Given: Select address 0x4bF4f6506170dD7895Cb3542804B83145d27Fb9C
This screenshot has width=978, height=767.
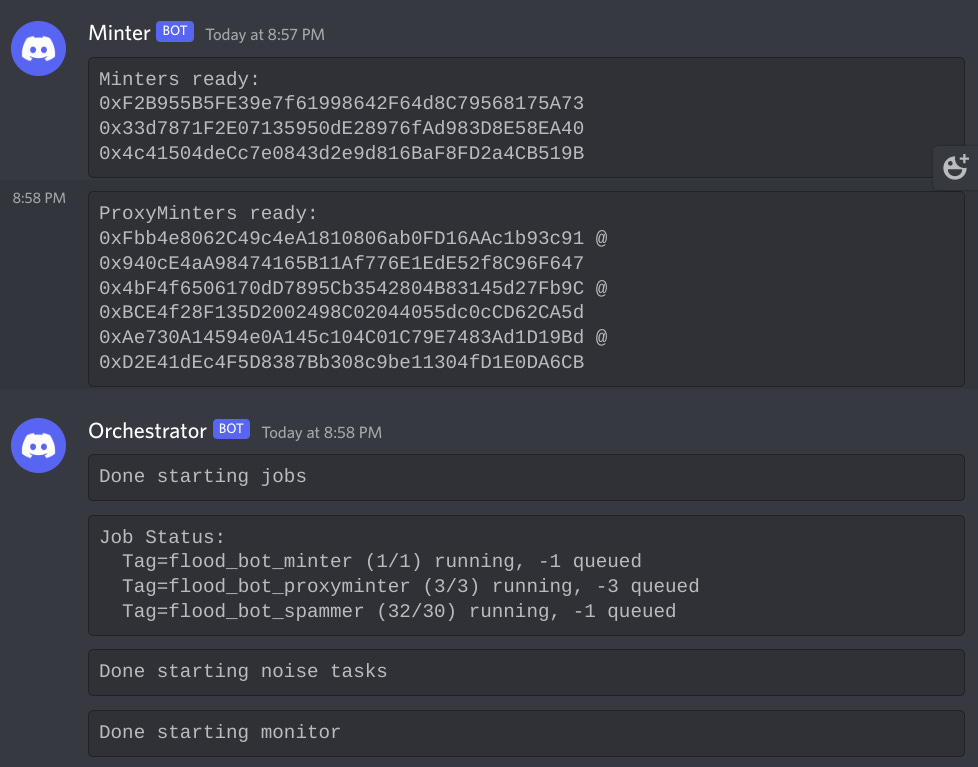Looking at the screenshot, I should (341, 288).
